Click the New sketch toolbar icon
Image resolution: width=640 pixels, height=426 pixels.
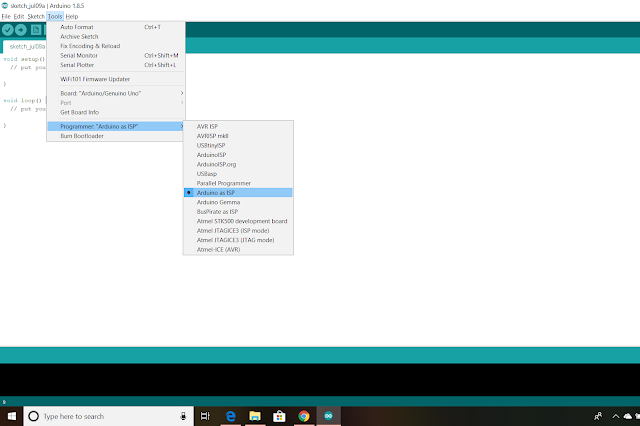point(36,30)
